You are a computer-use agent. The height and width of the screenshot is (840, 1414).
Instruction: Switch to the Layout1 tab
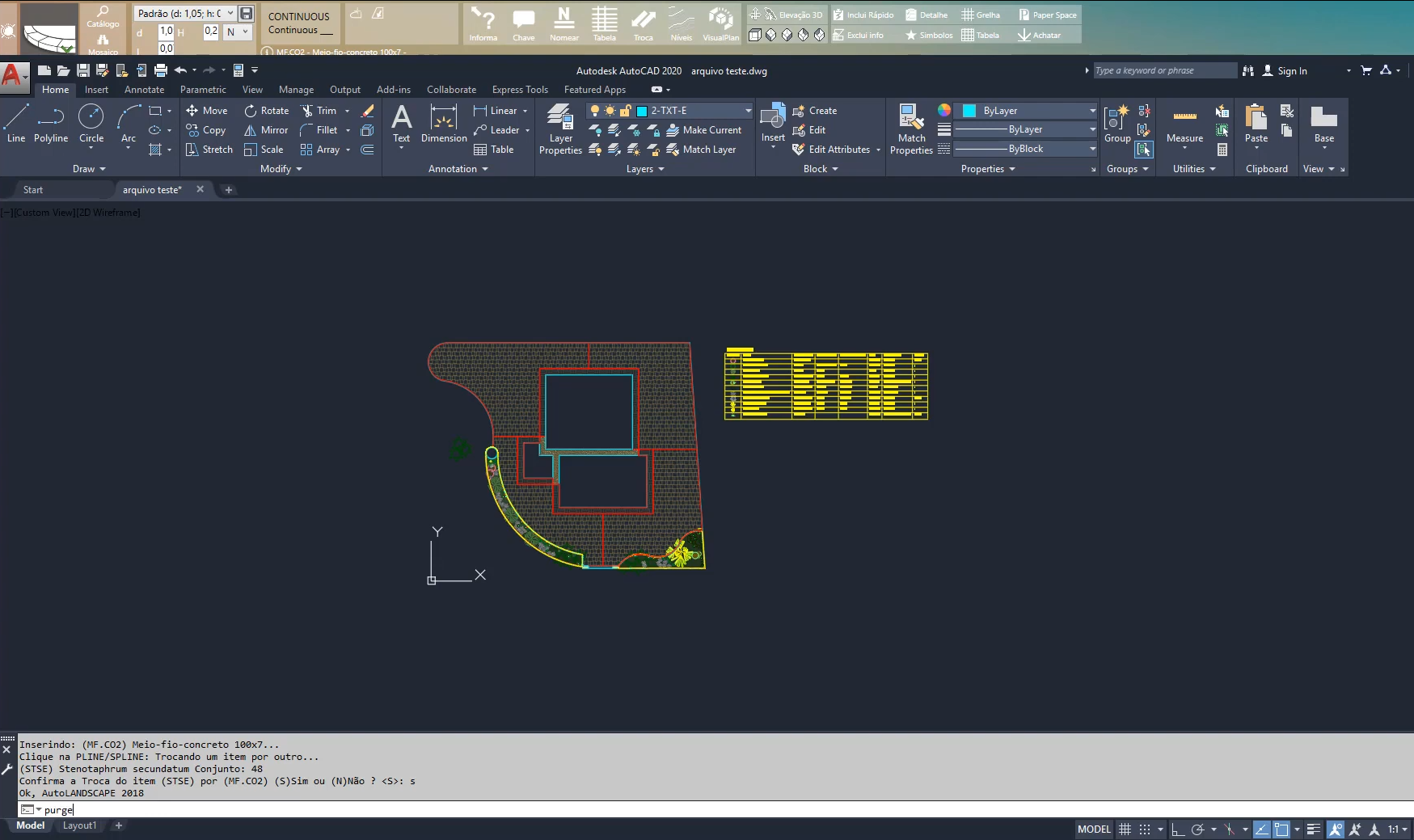[79, 825]
